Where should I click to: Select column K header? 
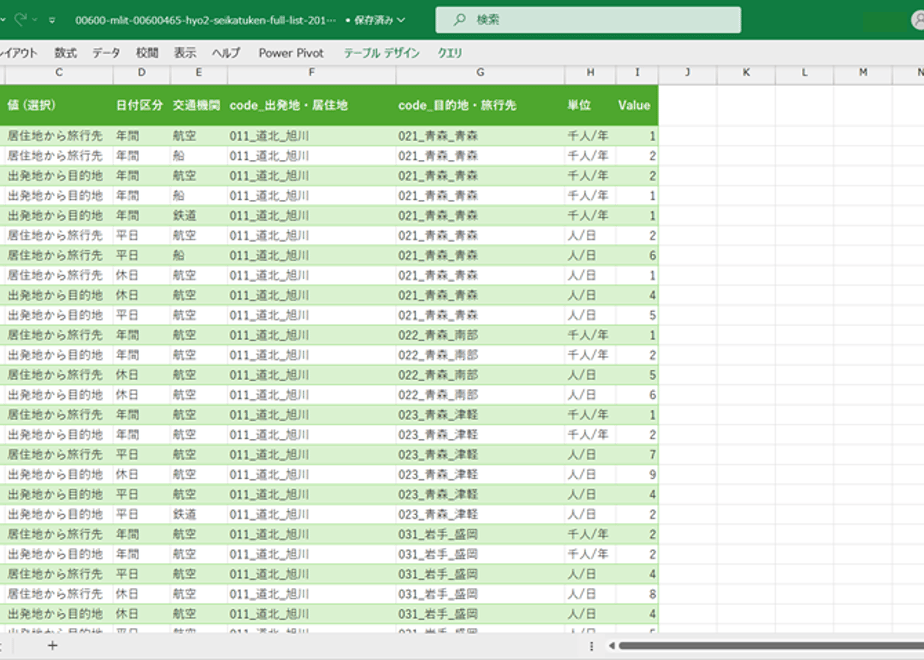(x=746, y=72)
